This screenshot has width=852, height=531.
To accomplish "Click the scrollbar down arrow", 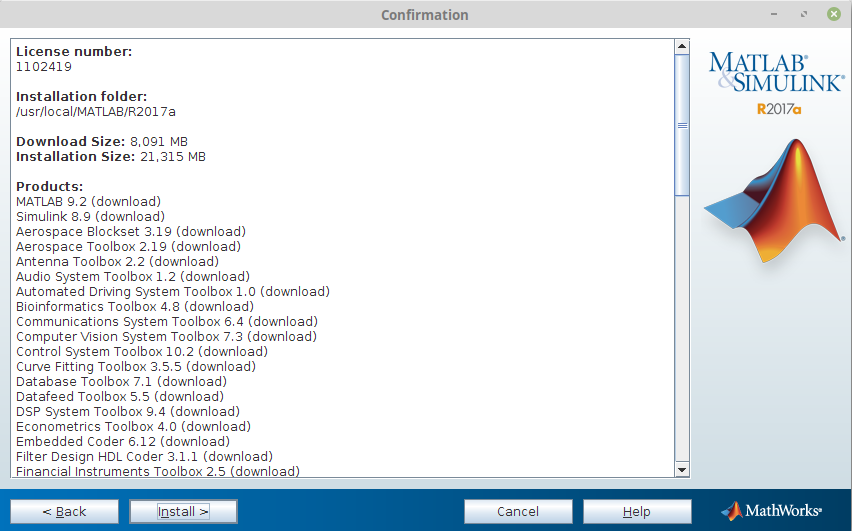I will point(682,469).
